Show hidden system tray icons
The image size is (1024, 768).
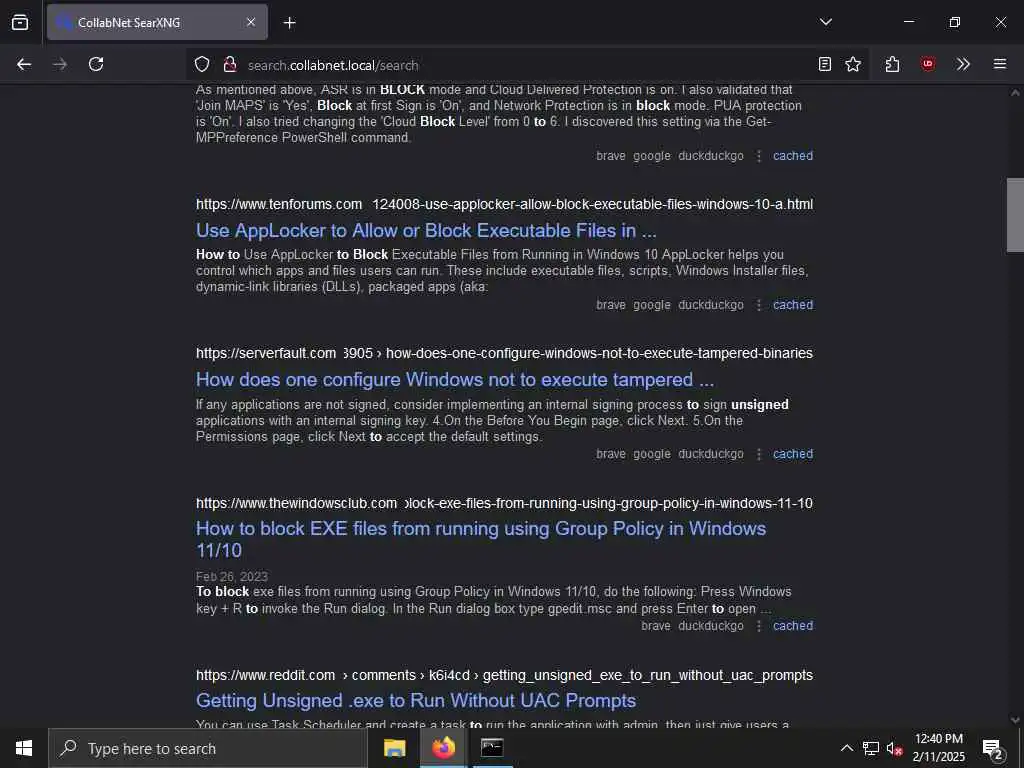(x=846, y=748)
